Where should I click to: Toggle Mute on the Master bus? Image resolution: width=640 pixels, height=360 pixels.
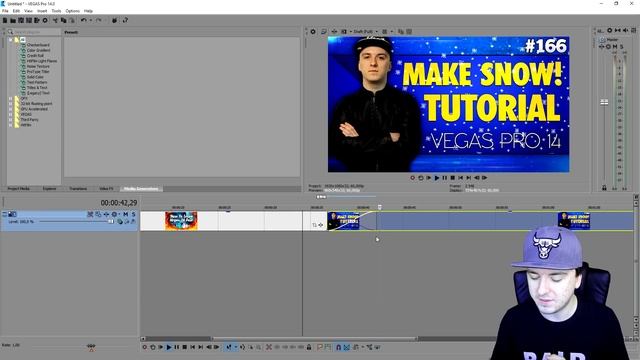click(615, 47)
